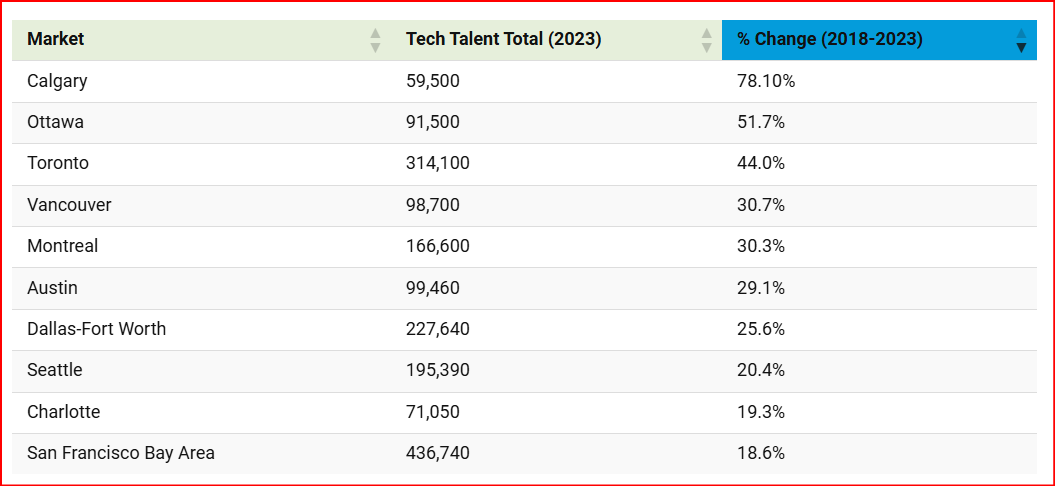1055x486 pixels.
Task: Select the Calgary market cell
Action: pyautogui.click(x=57, y=81)
